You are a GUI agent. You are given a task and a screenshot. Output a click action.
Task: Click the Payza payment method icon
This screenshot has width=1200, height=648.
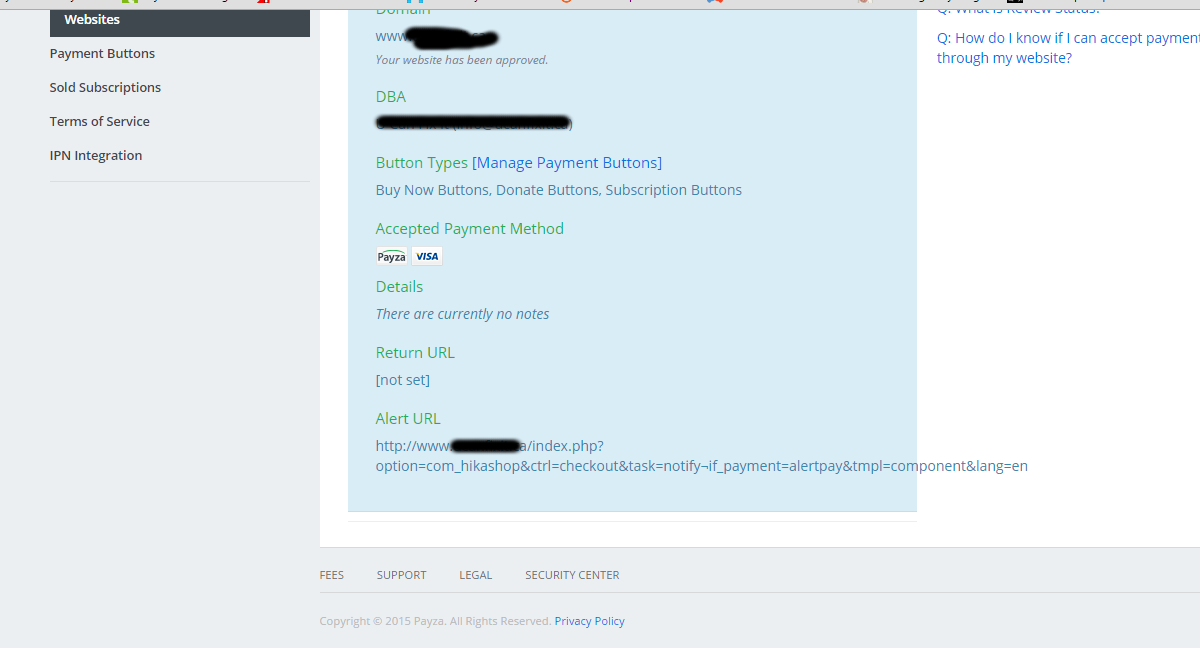[392, 256]
